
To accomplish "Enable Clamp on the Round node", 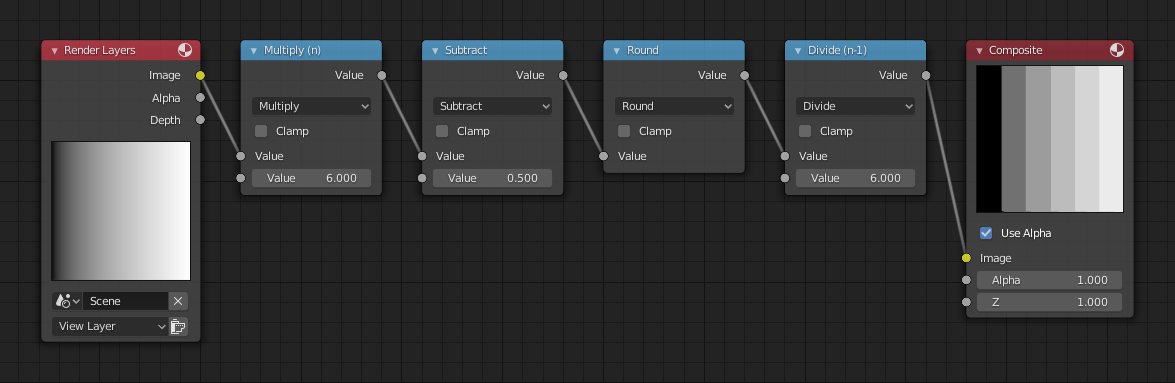I will tap(623, 131).
